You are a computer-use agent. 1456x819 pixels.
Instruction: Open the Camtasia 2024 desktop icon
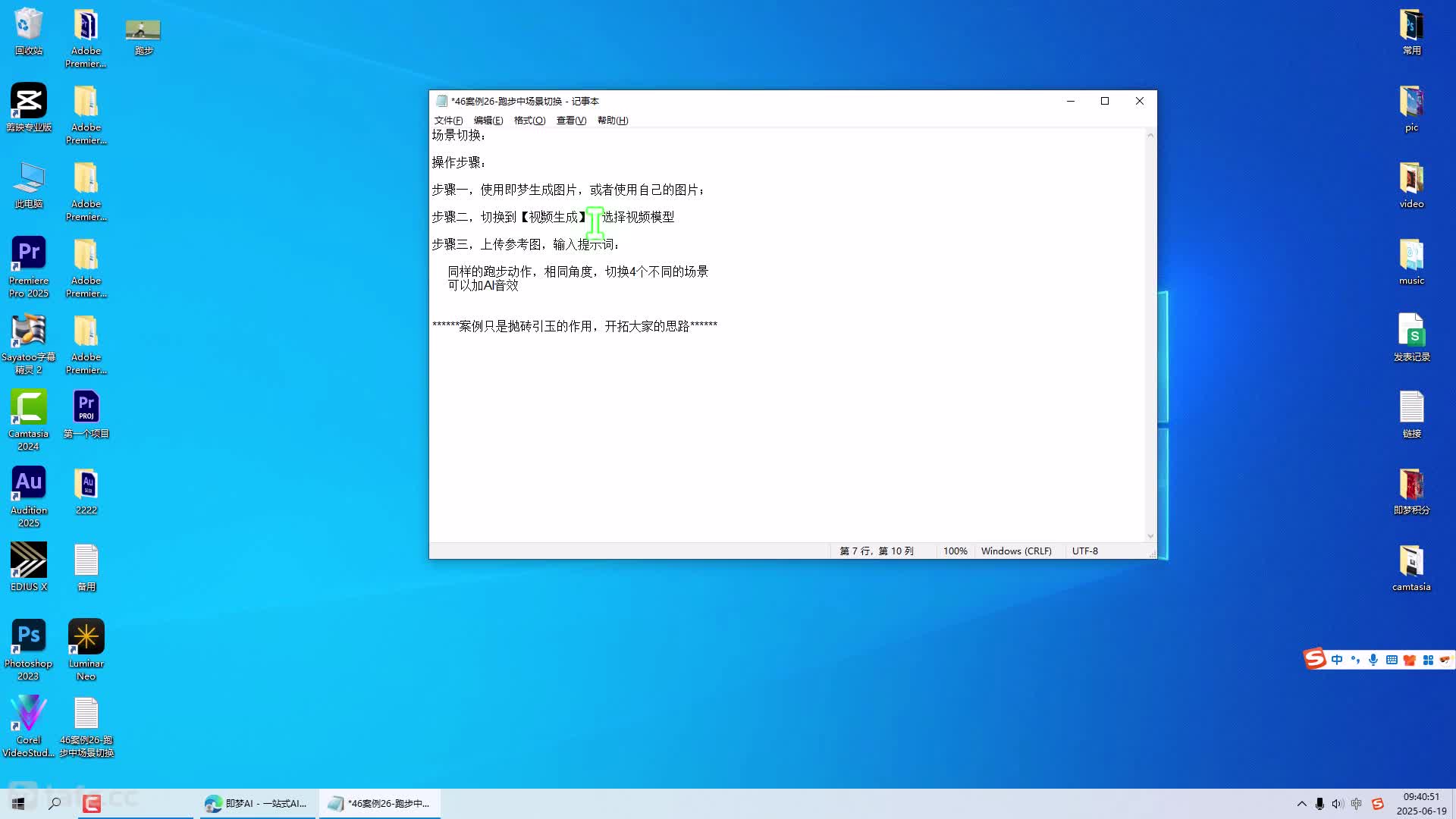point(28,408)
